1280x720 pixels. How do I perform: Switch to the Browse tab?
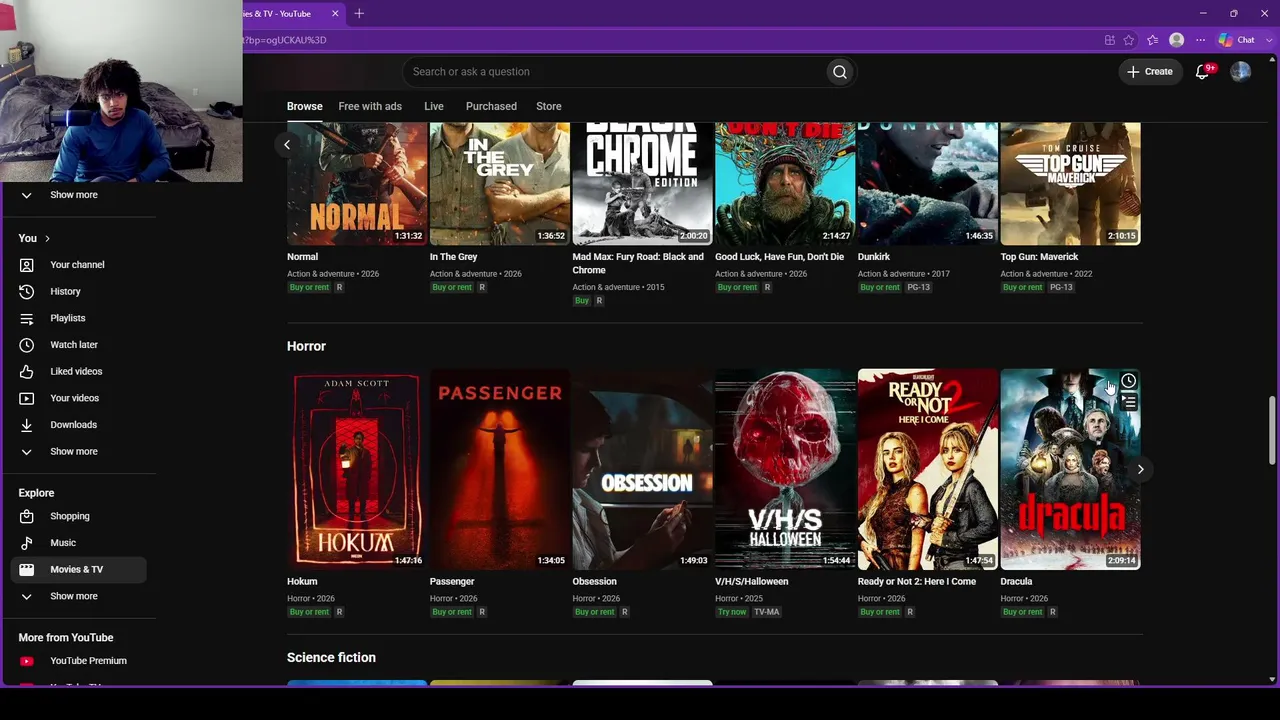tap(305, 106)
